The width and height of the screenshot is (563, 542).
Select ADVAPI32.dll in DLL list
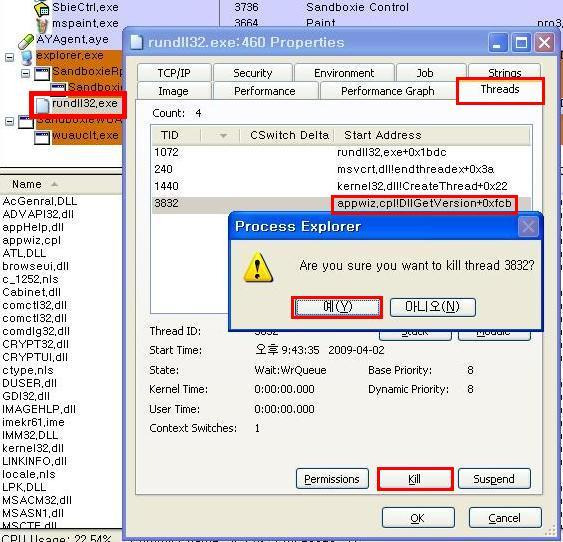[38, 214]
